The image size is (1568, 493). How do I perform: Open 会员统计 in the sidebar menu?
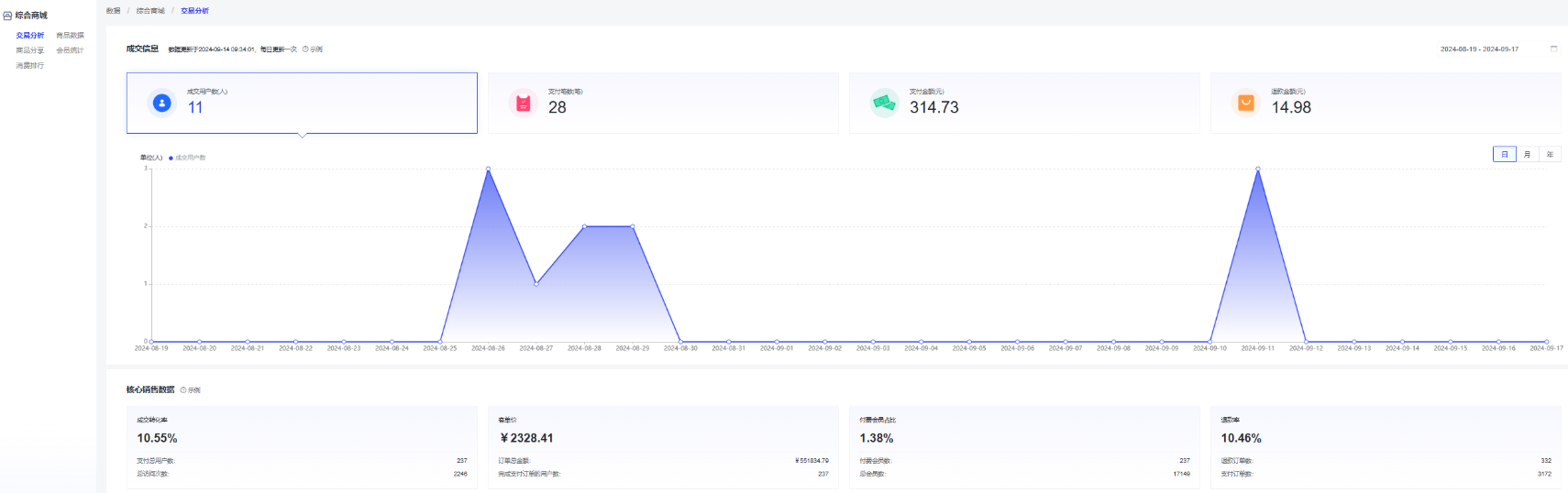pyautogui.click(x=70, y=50)
